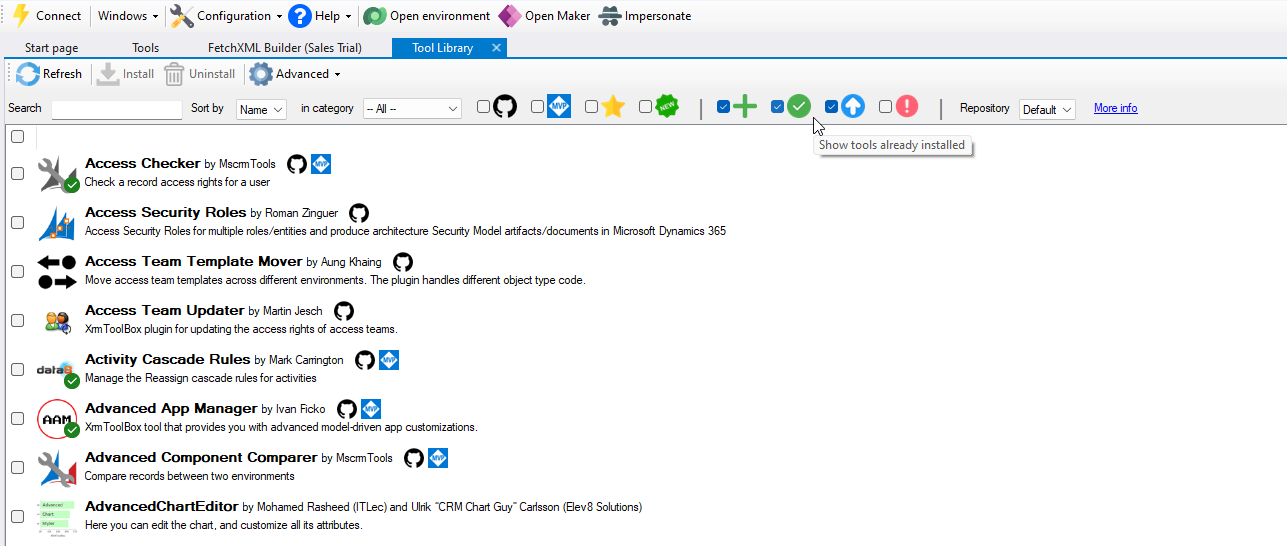The image size is (1287, 546).
Task: Toggle the blue update available checkbox
Action: point(832,107)
